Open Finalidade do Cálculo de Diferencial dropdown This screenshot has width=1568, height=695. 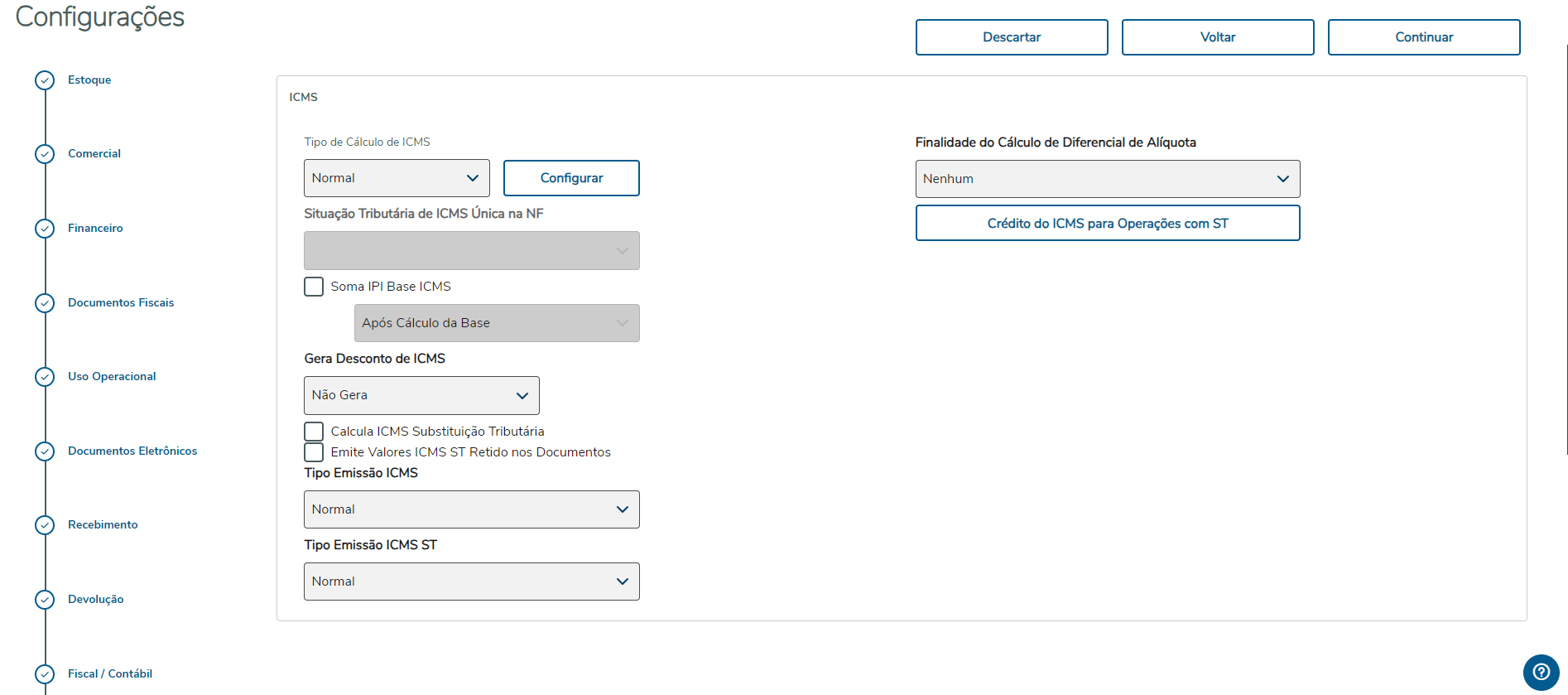[1107, 179]
